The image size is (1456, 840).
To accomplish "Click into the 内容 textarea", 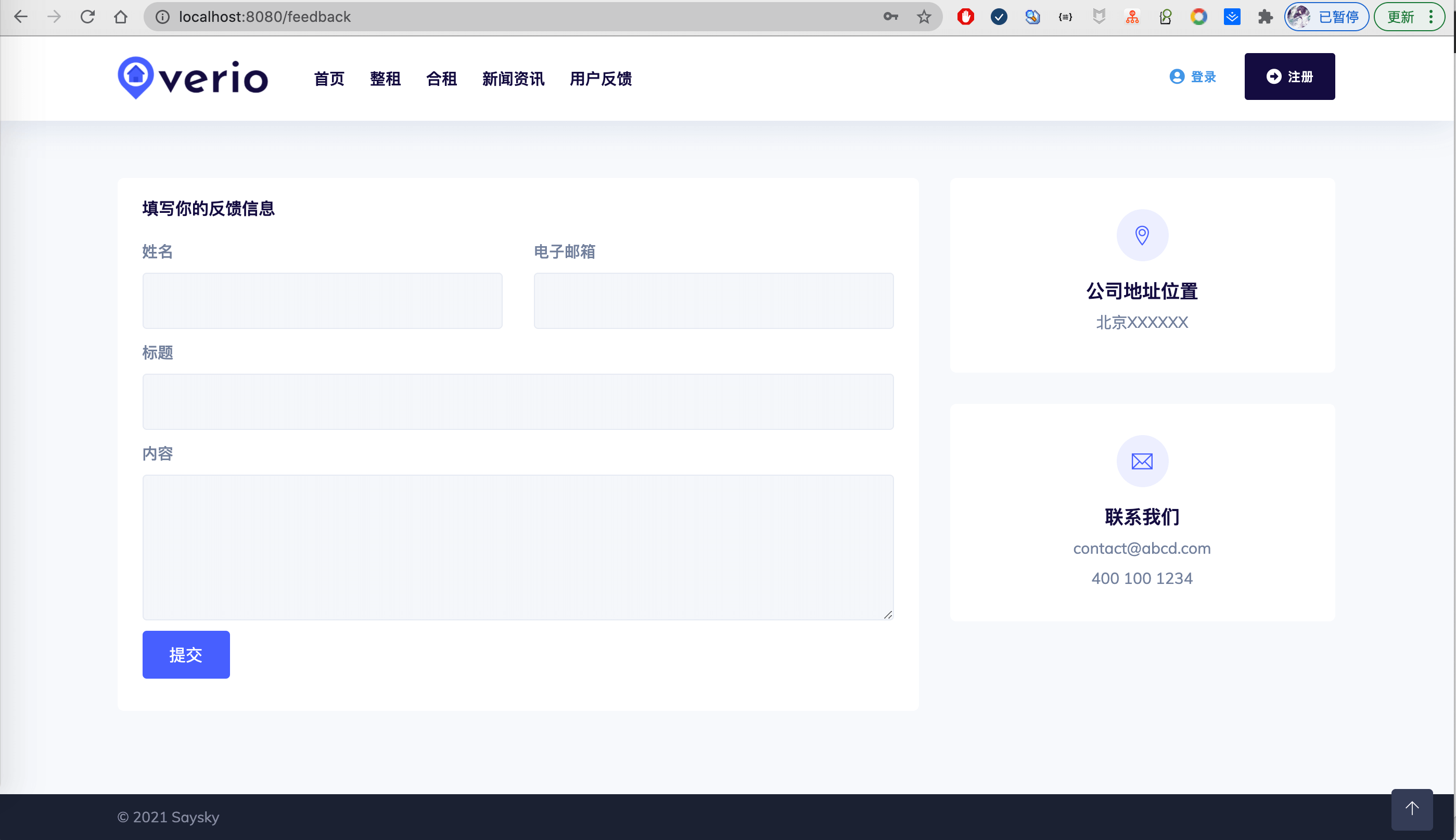I will point(517,547).
